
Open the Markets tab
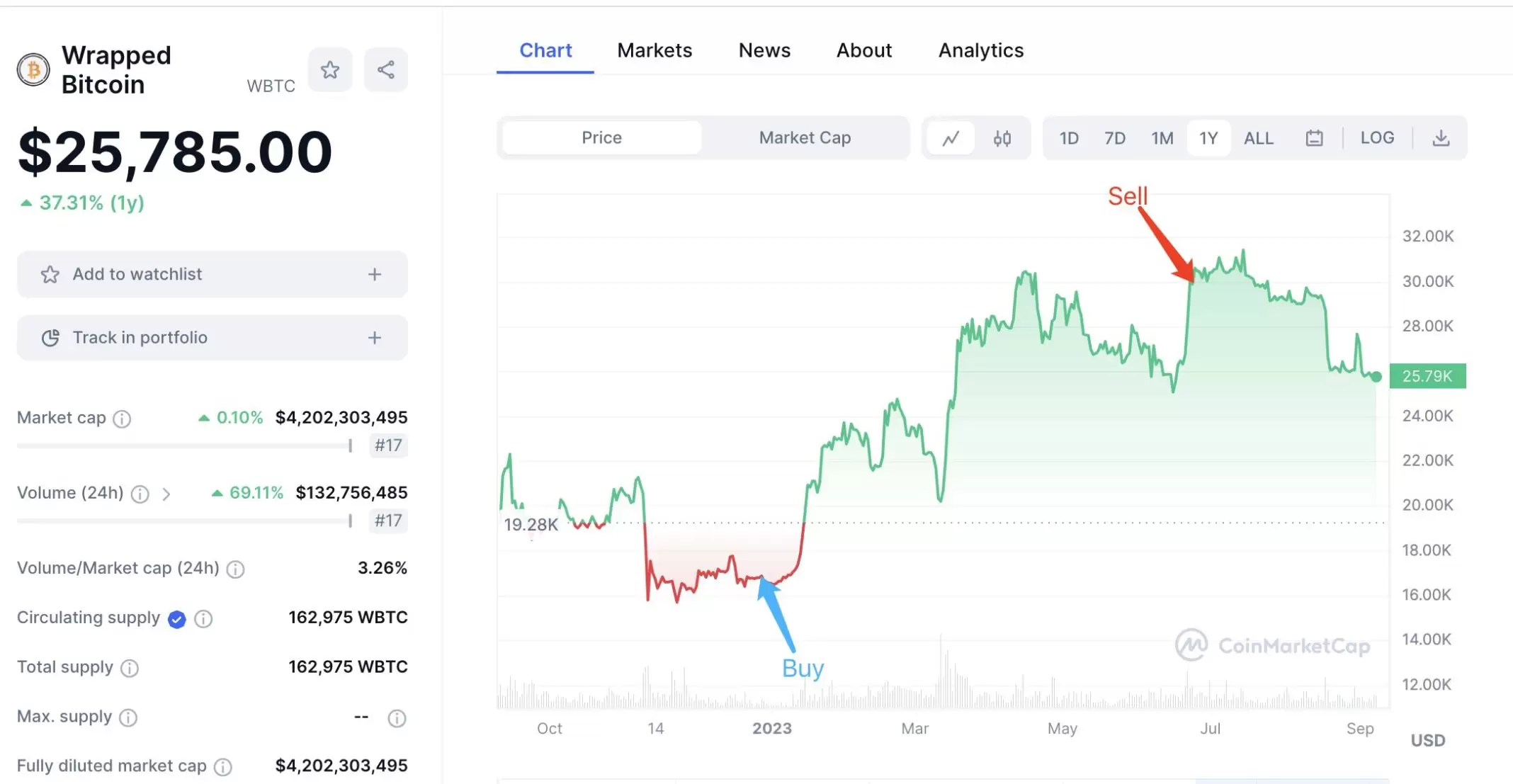tap(654, 50)
